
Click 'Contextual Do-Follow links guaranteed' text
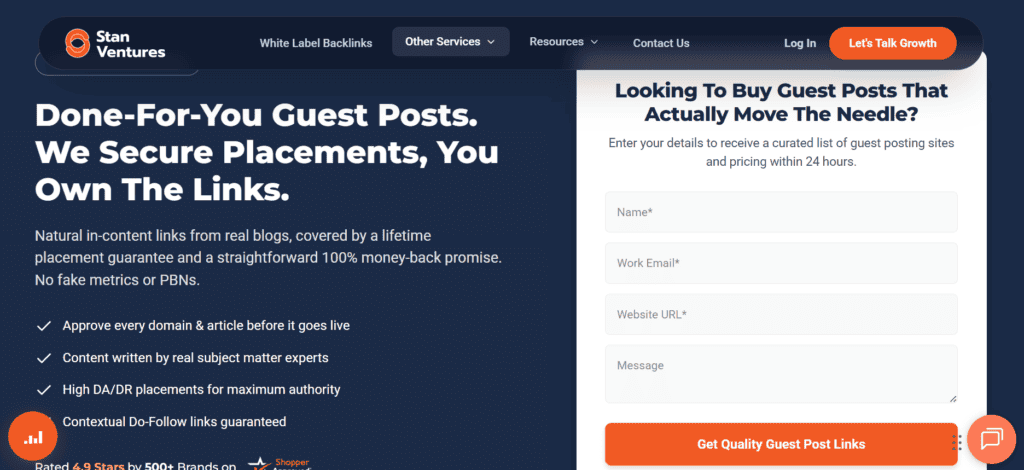coord(174,422)
